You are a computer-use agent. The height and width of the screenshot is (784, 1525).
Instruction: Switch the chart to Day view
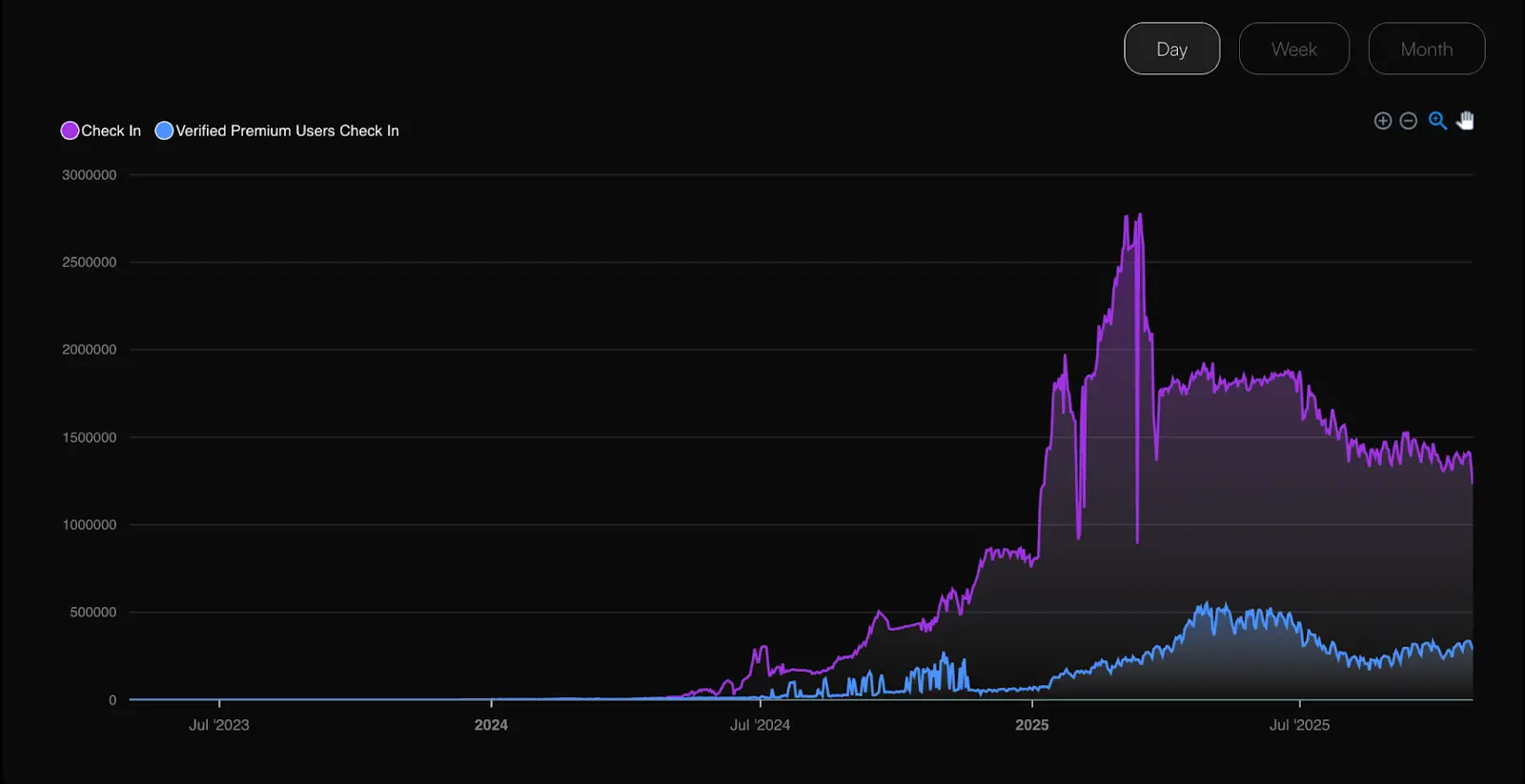pyautogui.click(x=1171, y=49)
